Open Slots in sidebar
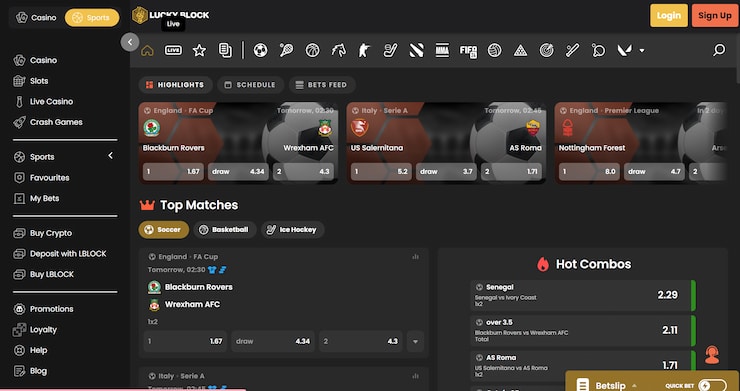This screenshot has width=740, height=391. point(31,81)
